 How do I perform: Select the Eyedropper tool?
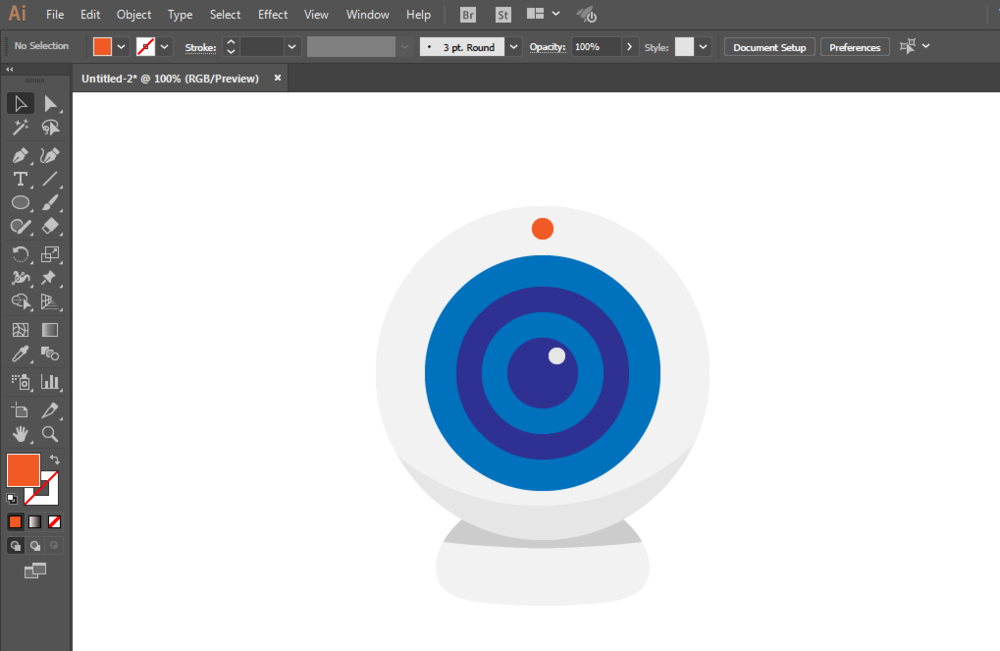pyautogui.click(x=20, y=354)
